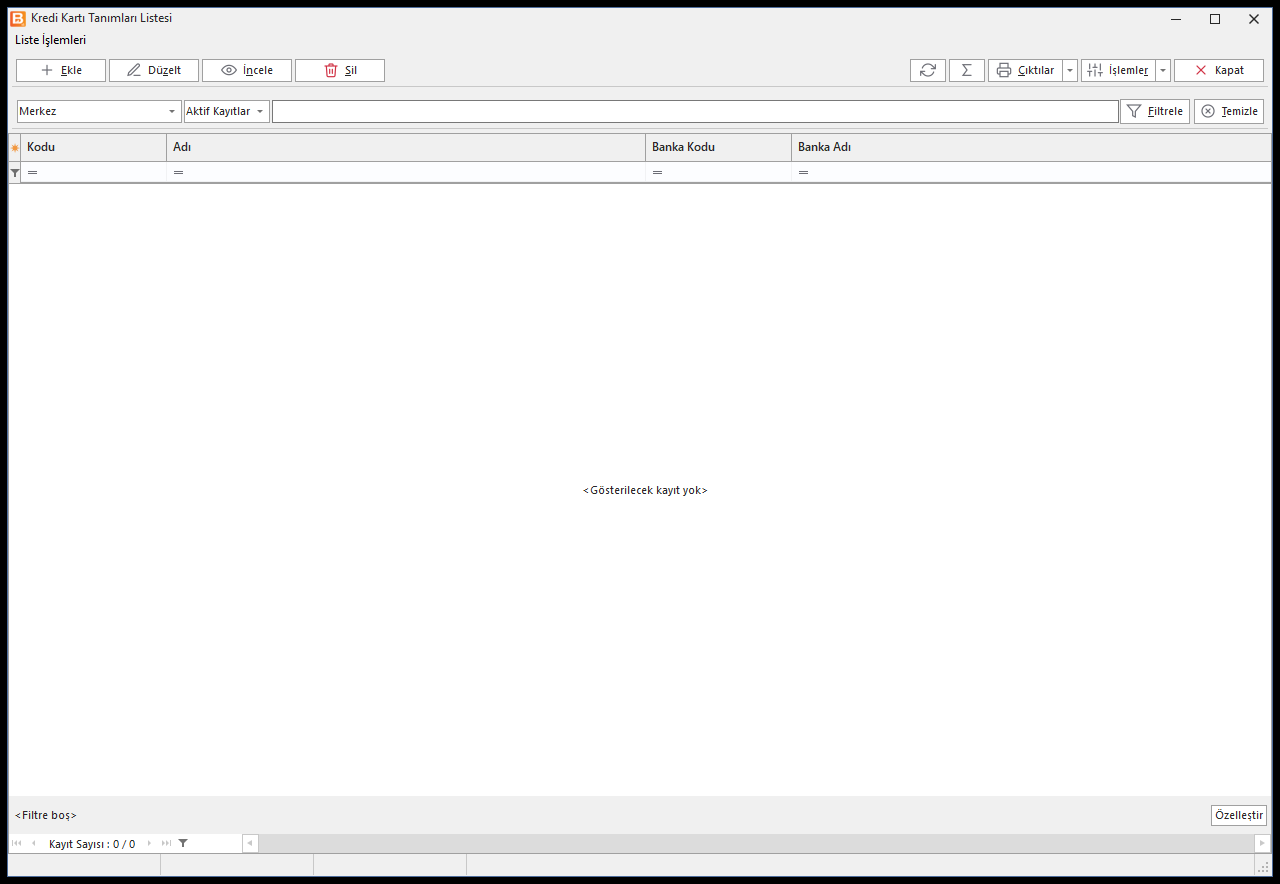Click the horizontal scrollbar right arrow
The image size is (1280, 884).
pos(1262,844)
